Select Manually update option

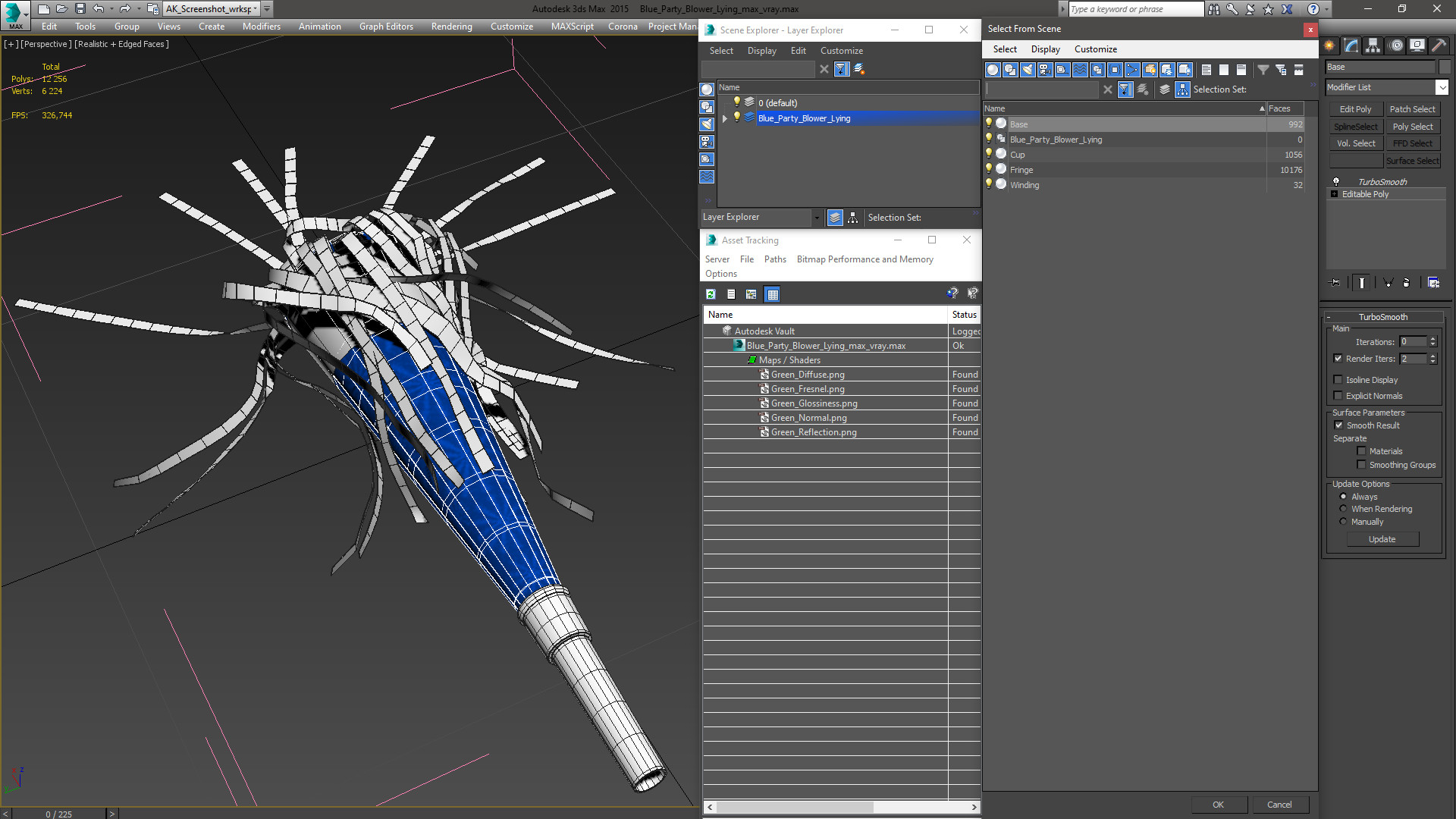point(1344,522)
